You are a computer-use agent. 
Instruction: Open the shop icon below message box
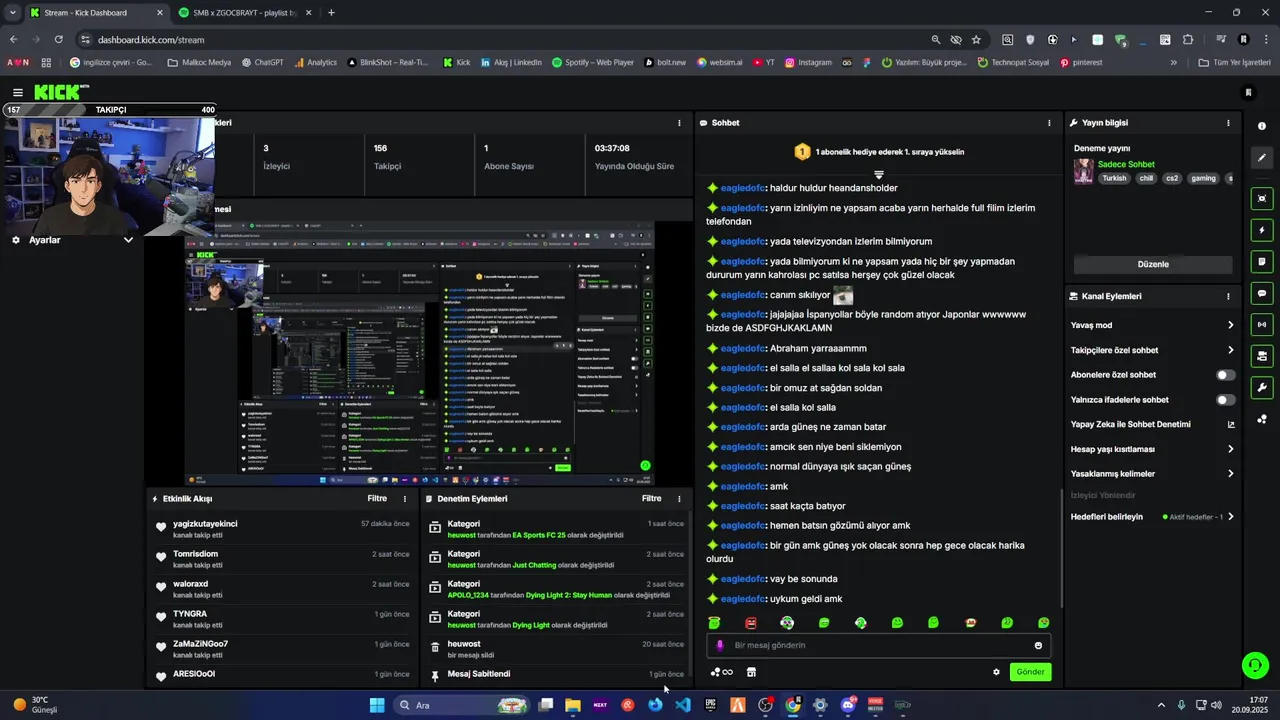pyautogui.click(x=751, y=672)
